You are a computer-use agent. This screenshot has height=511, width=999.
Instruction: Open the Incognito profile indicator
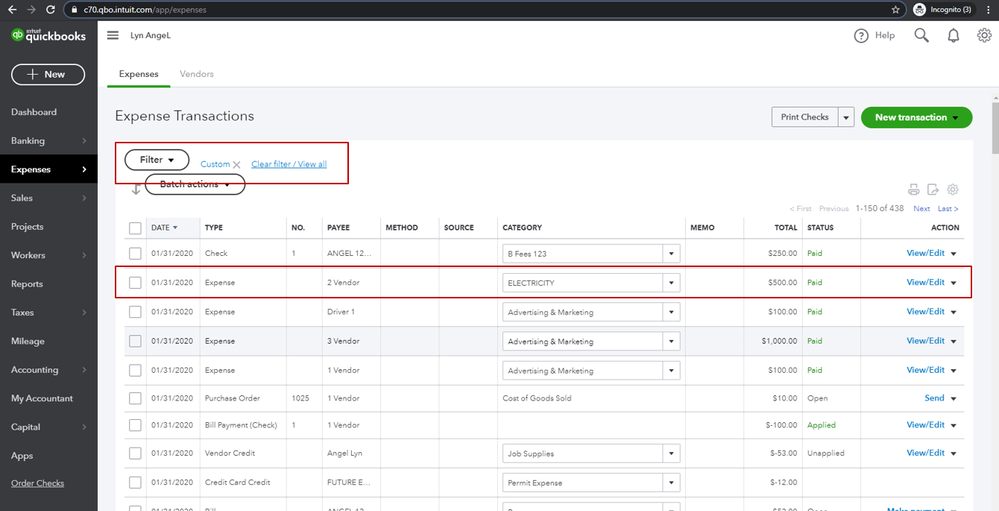pyautogui.click(x=943, y=10)
